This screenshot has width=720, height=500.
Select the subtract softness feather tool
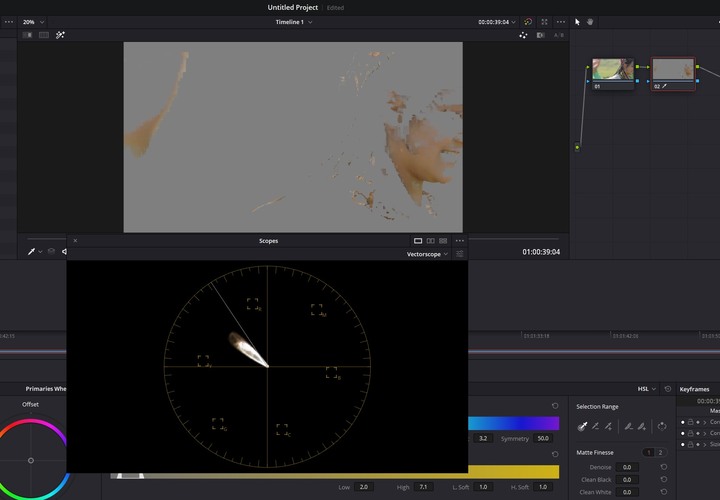click(629, 427)
